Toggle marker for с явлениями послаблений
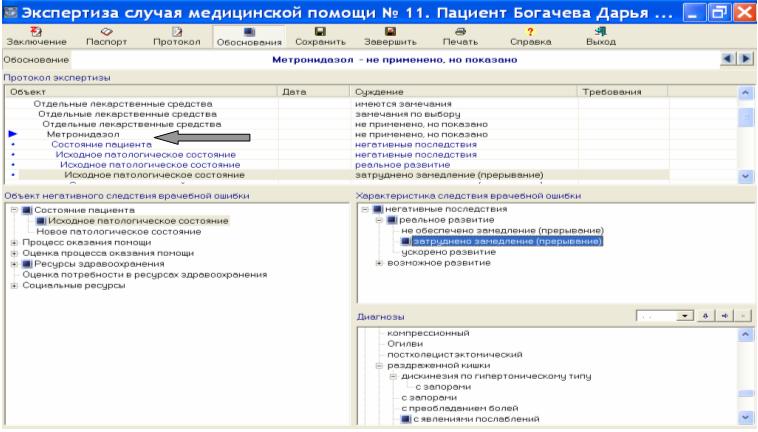This screenshot has width=758, height=432. click(x=406, y=418)
